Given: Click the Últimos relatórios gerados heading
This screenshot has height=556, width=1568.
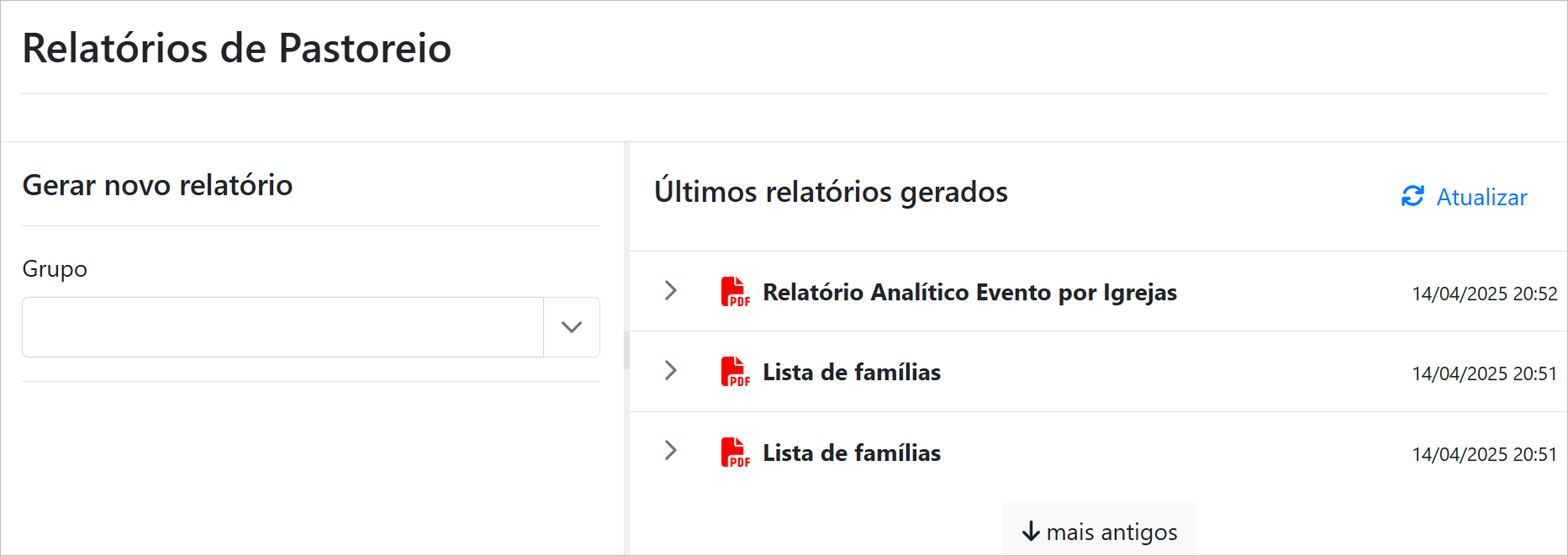Looking at the screenshot, I should tap(831, 192).
